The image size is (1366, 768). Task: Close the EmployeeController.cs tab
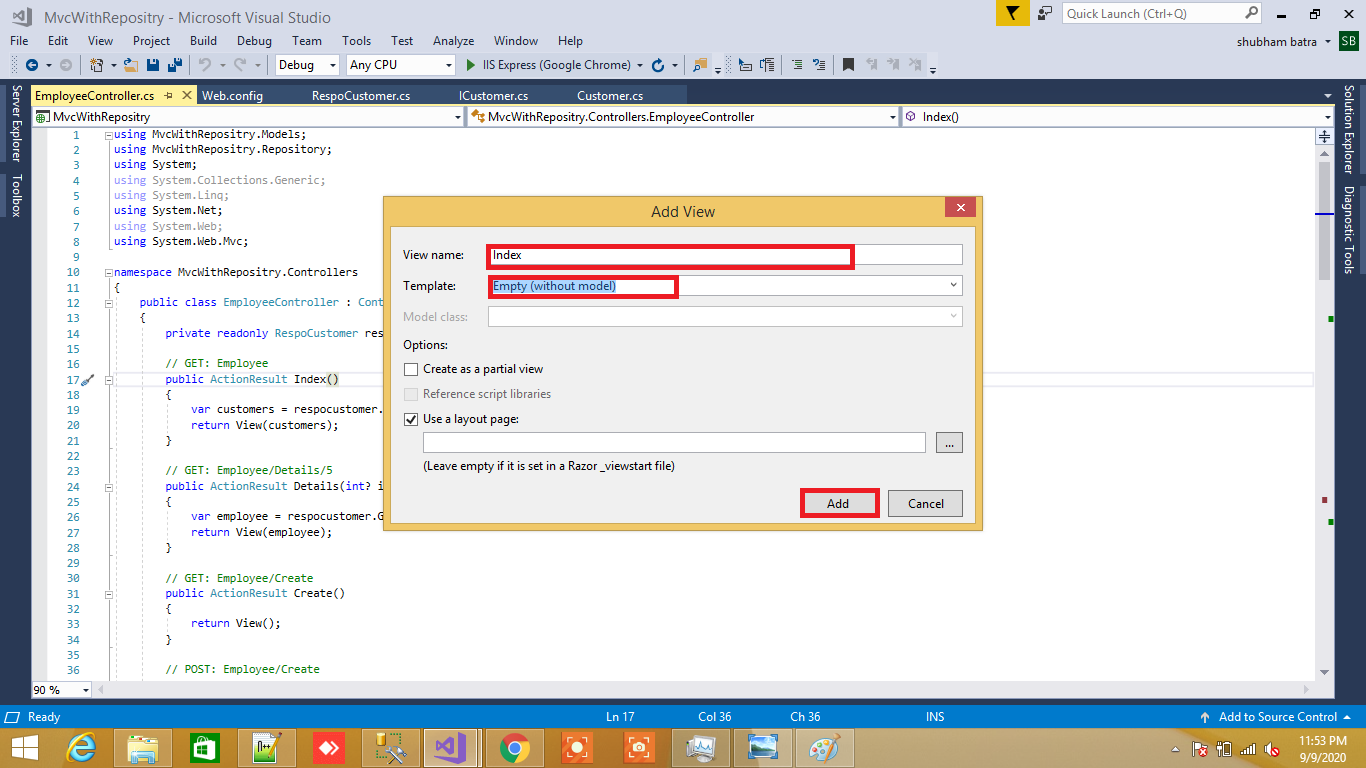coord(186,95)
